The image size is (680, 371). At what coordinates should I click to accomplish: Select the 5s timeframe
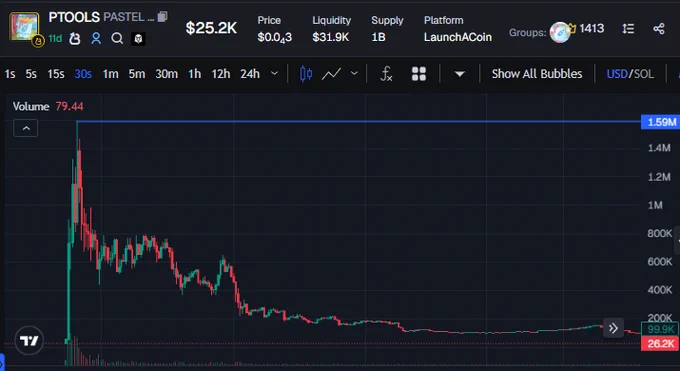[x=31, y=74]
